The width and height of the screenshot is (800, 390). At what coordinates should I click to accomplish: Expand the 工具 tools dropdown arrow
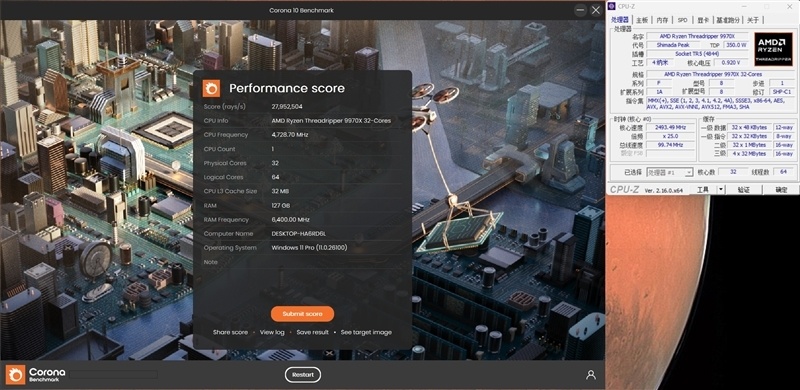tap(720, 189)
